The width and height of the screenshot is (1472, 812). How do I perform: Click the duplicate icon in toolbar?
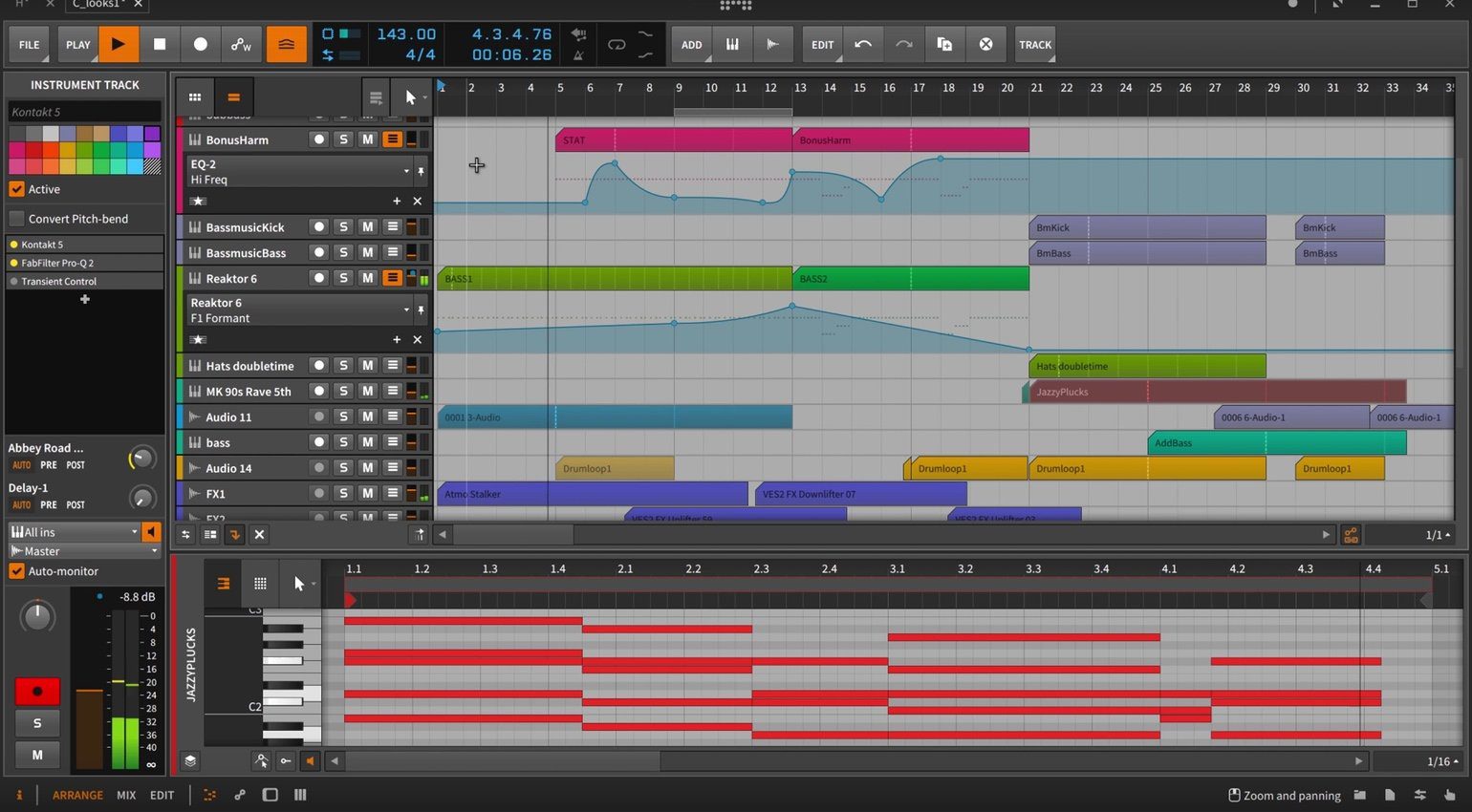tap(944, 44)
